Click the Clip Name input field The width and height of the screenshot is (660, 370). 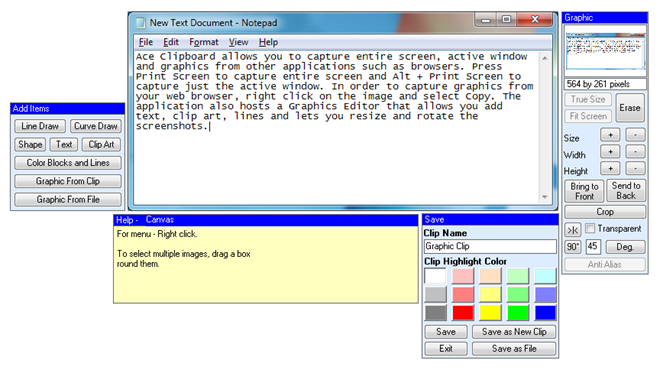[x=490, y=246]
